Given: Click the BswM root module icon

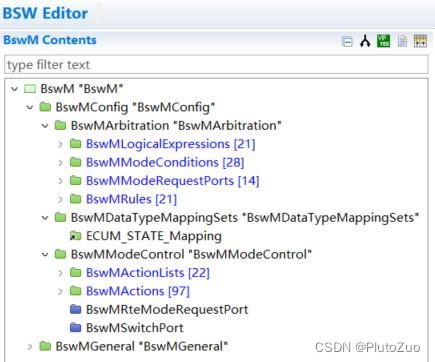Looking at the screenshot, I should tap(30, 89).
